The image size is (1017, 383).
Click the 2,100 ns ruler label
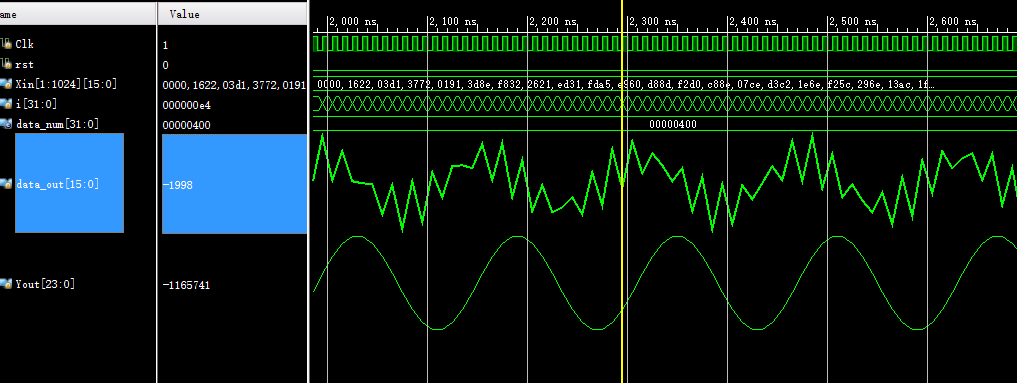pyautogui.click(x=453, y=21)
